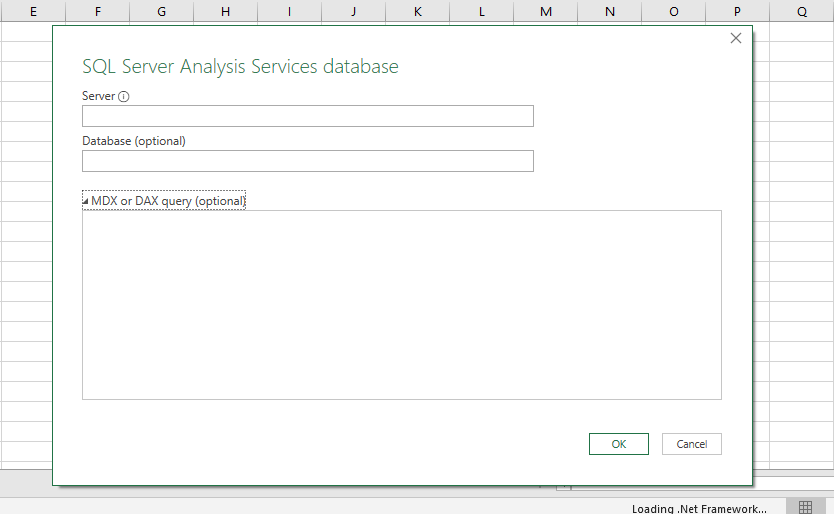Select column L header in Excel

(x=481, y=11)
